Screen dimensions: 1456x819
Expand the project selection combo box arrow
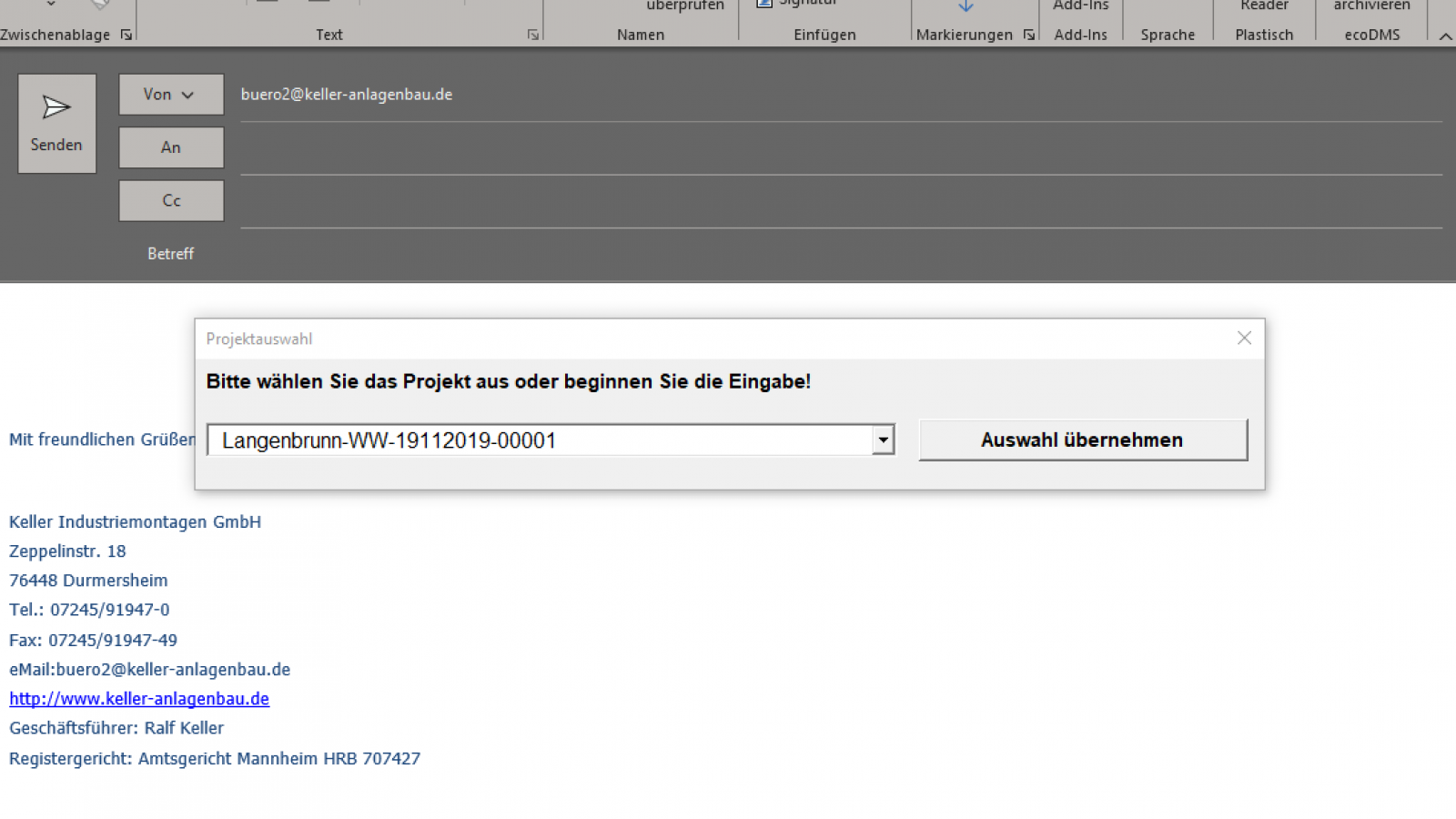[x=883, y=440]
